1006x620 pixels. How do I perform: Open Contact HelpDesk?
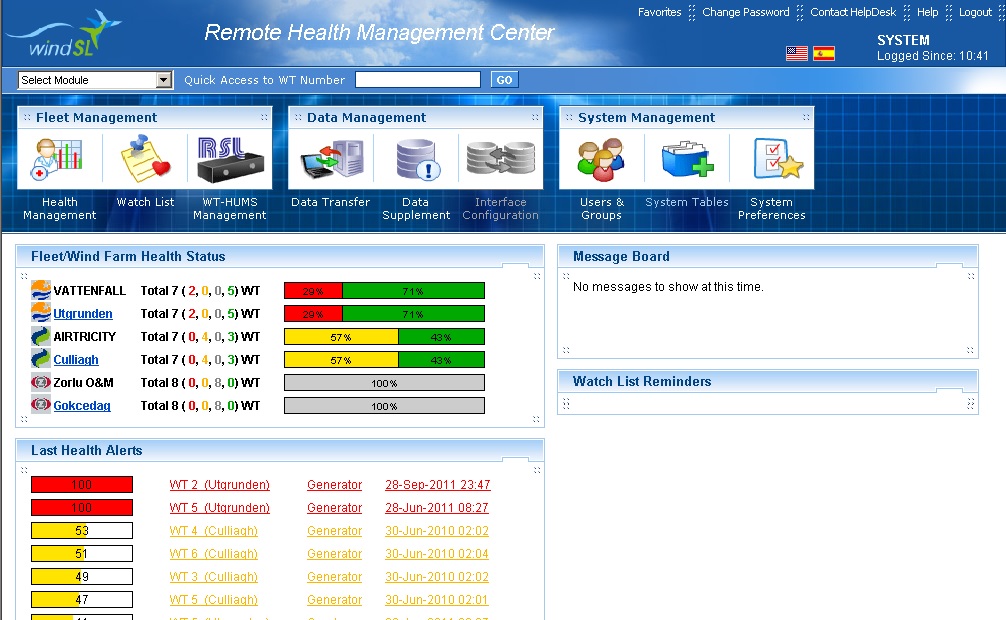click(x=853, y=12)
